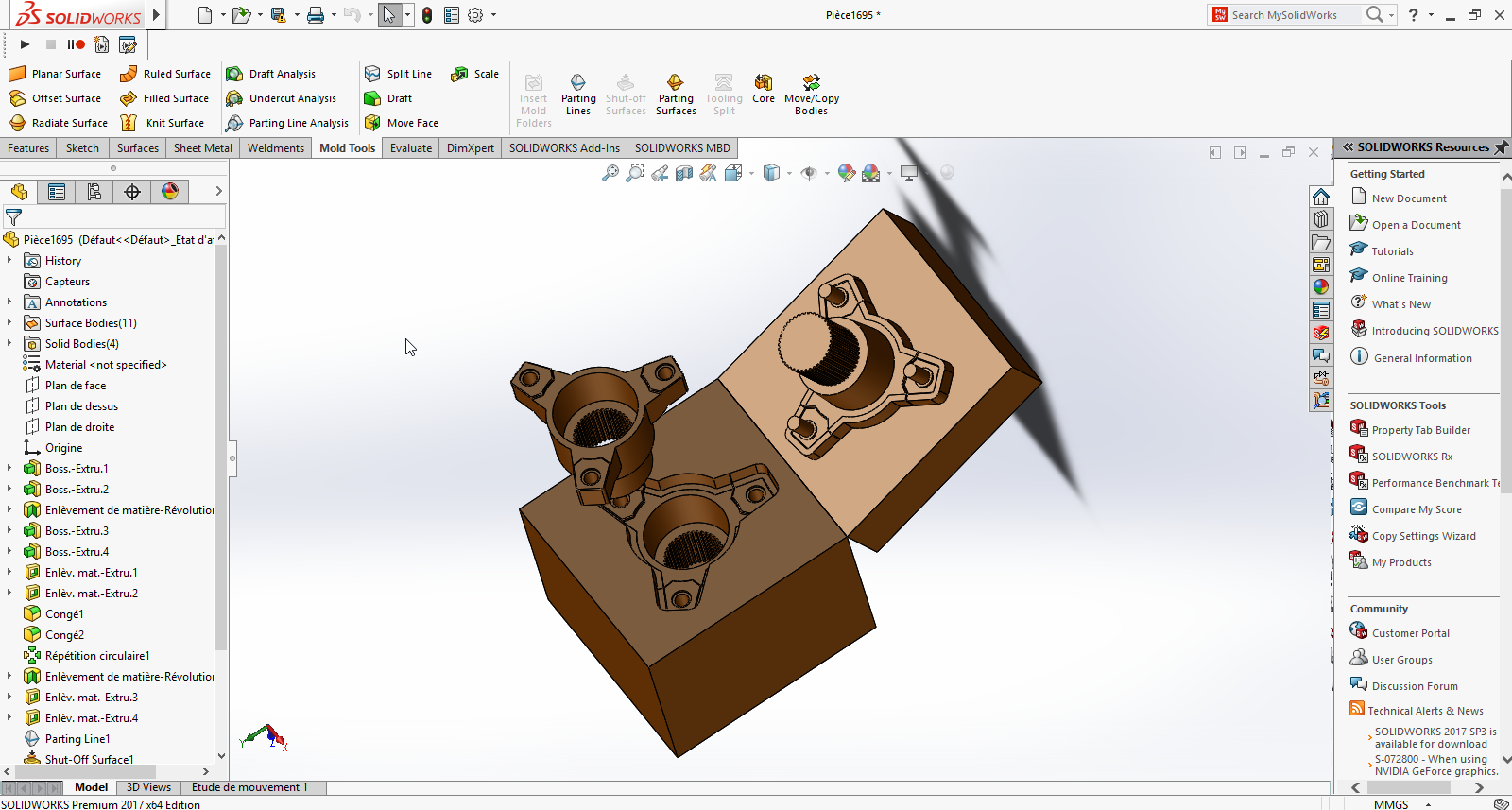Open the Customer Portal link
The height and width of the screenshot is (810, 1512).
1411,633
